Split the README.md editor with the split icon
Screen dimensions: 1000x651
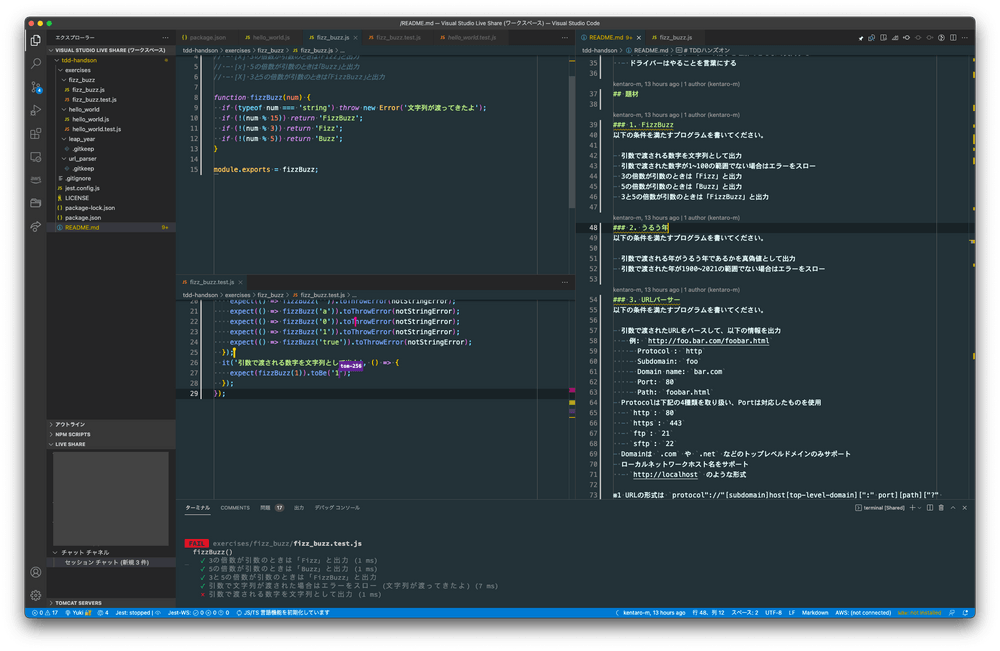coord(953,35)
